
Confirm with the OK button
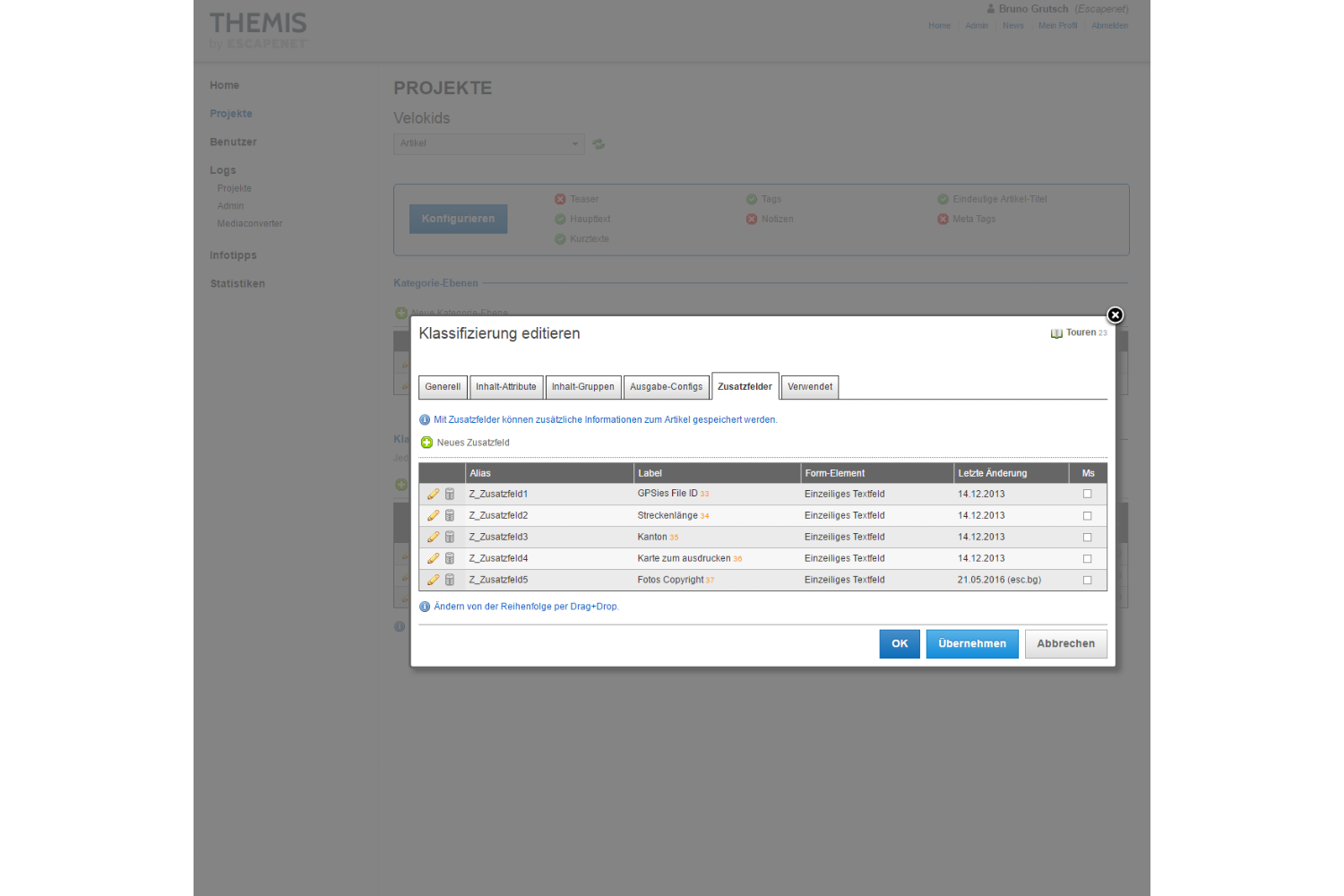click(900, 644)
